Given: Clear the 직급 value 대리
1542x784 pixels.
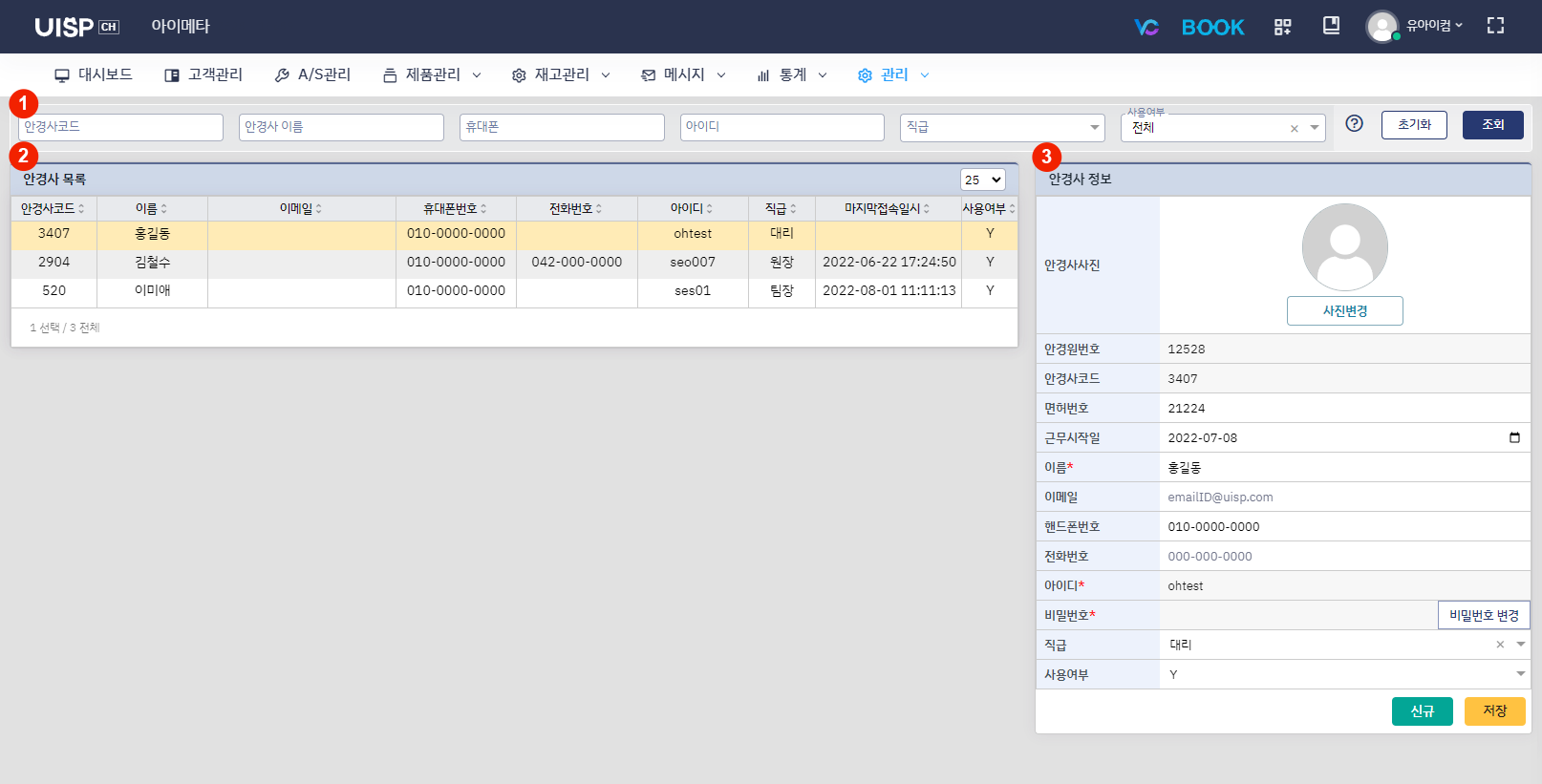Looking at the screenshot, I should [x=1500, y=646].
